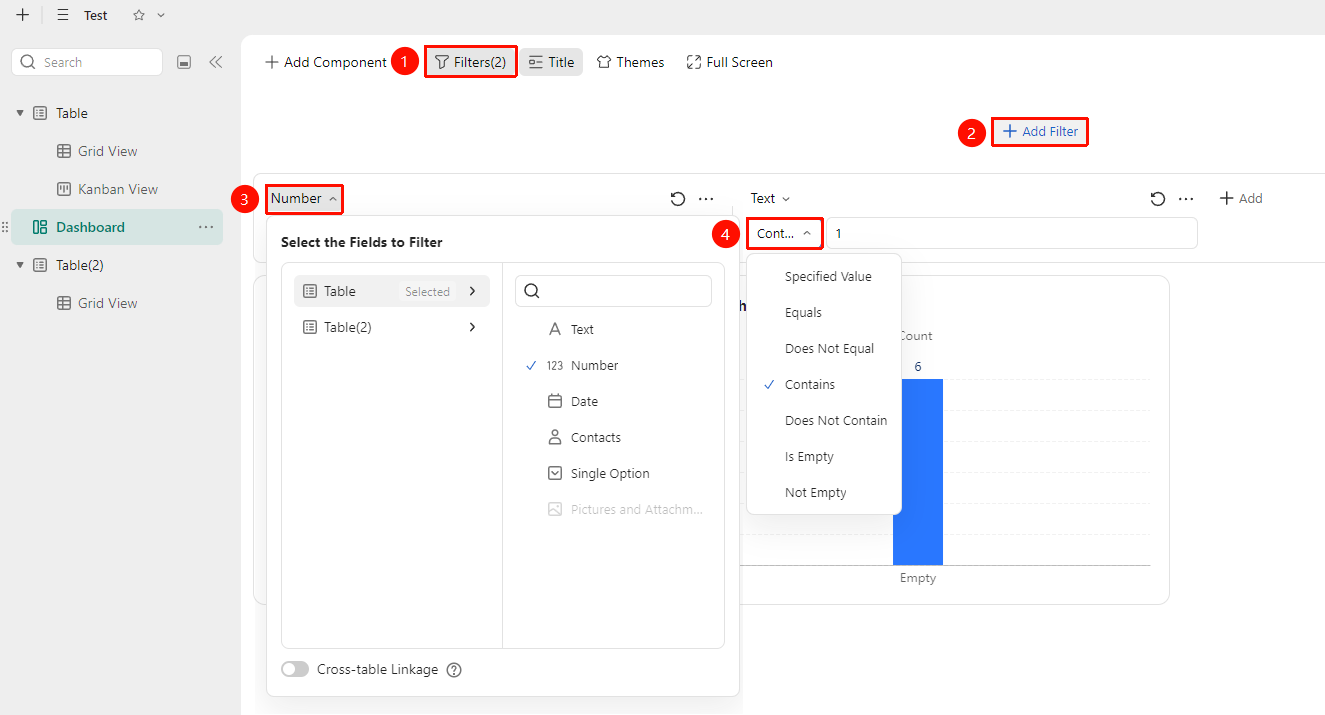This screenshot has height=715, width=1325.
Task: Open the Dashboard more options ellipsis
Action: (x=206, y=227)
